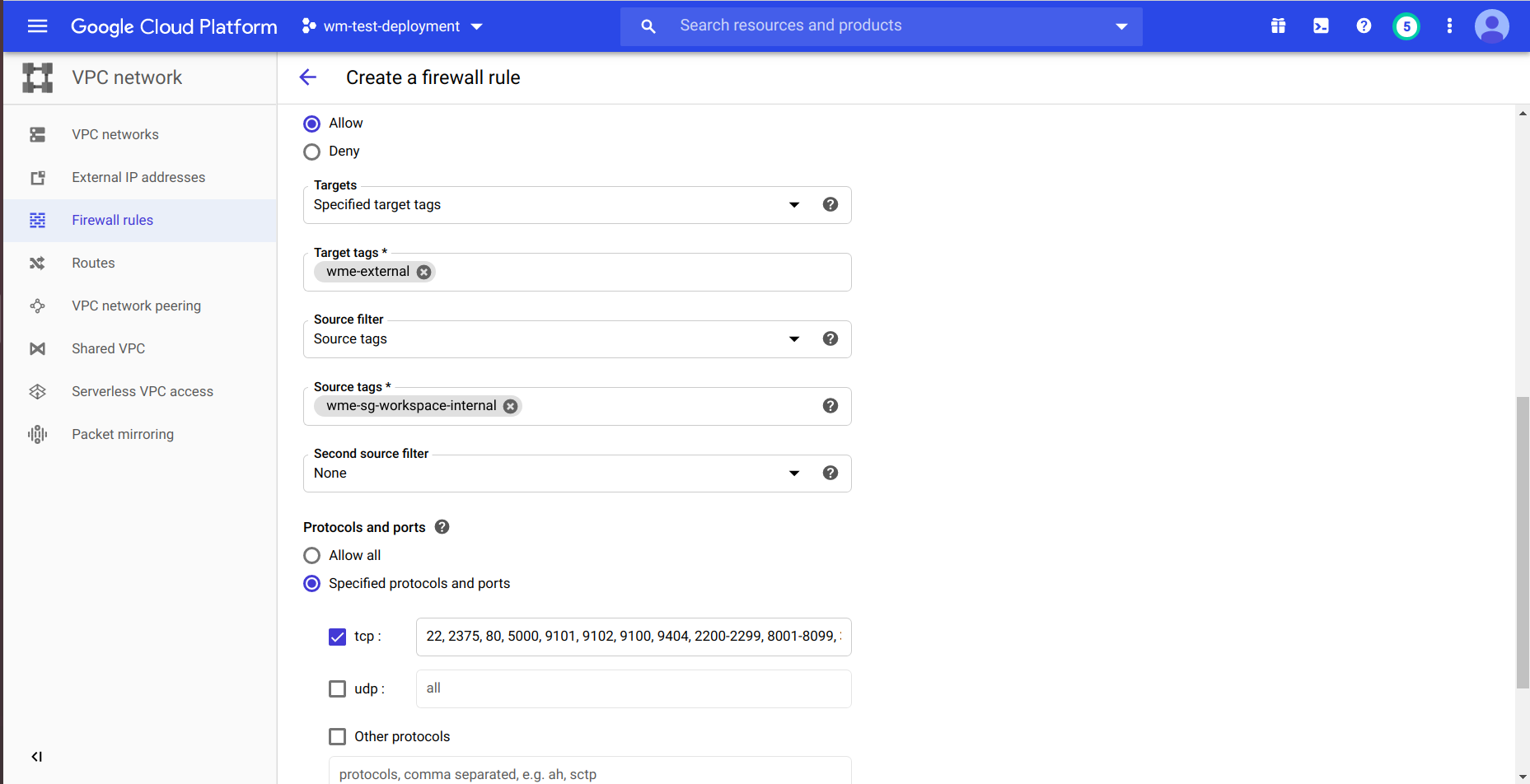1530x784 pixels.
Task: Open notifications badge showing 5
Action: pyautogui.click(x=1406, y=26)
